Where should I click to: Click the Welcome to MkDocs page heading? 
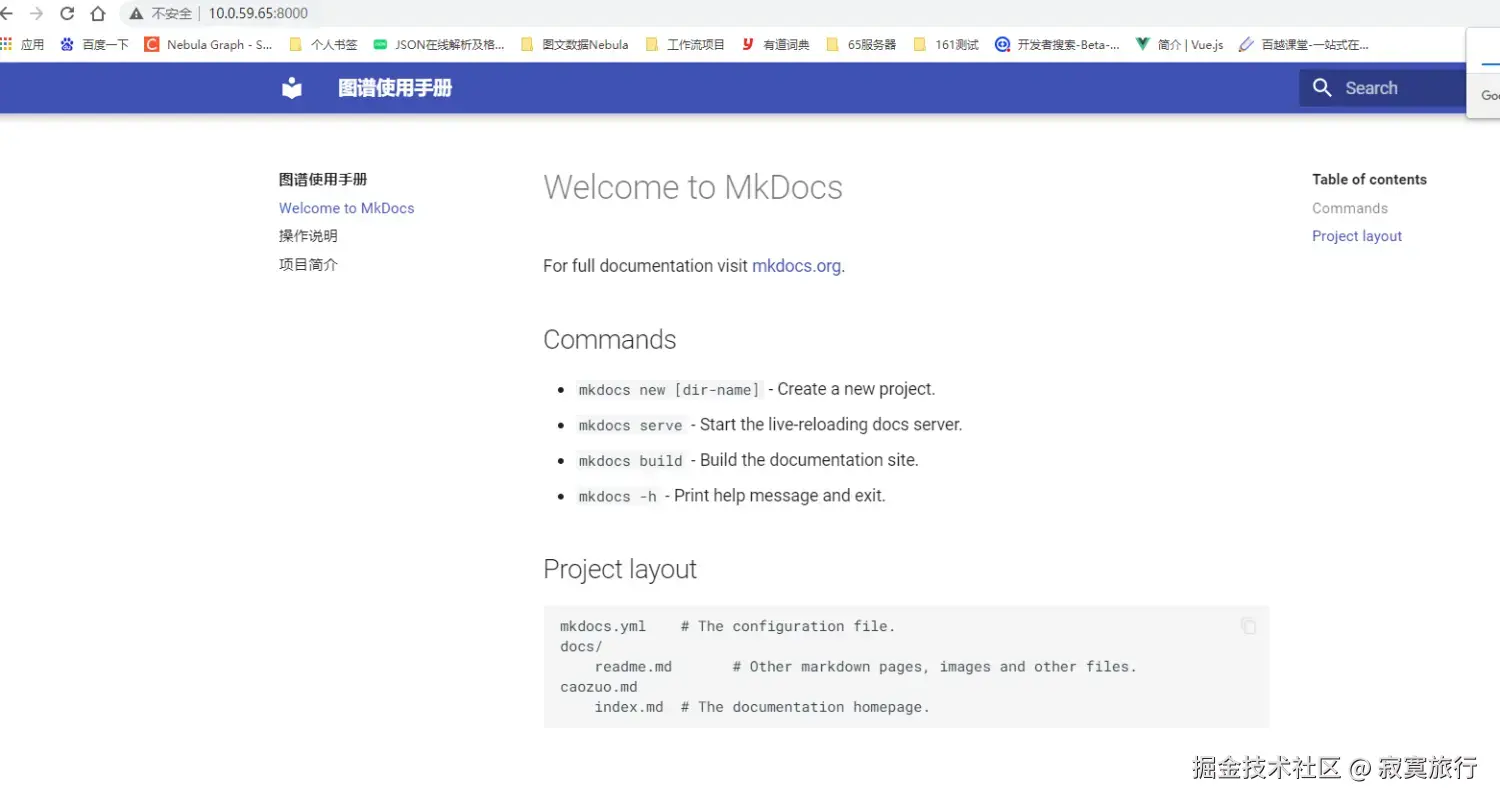[693, 188]
